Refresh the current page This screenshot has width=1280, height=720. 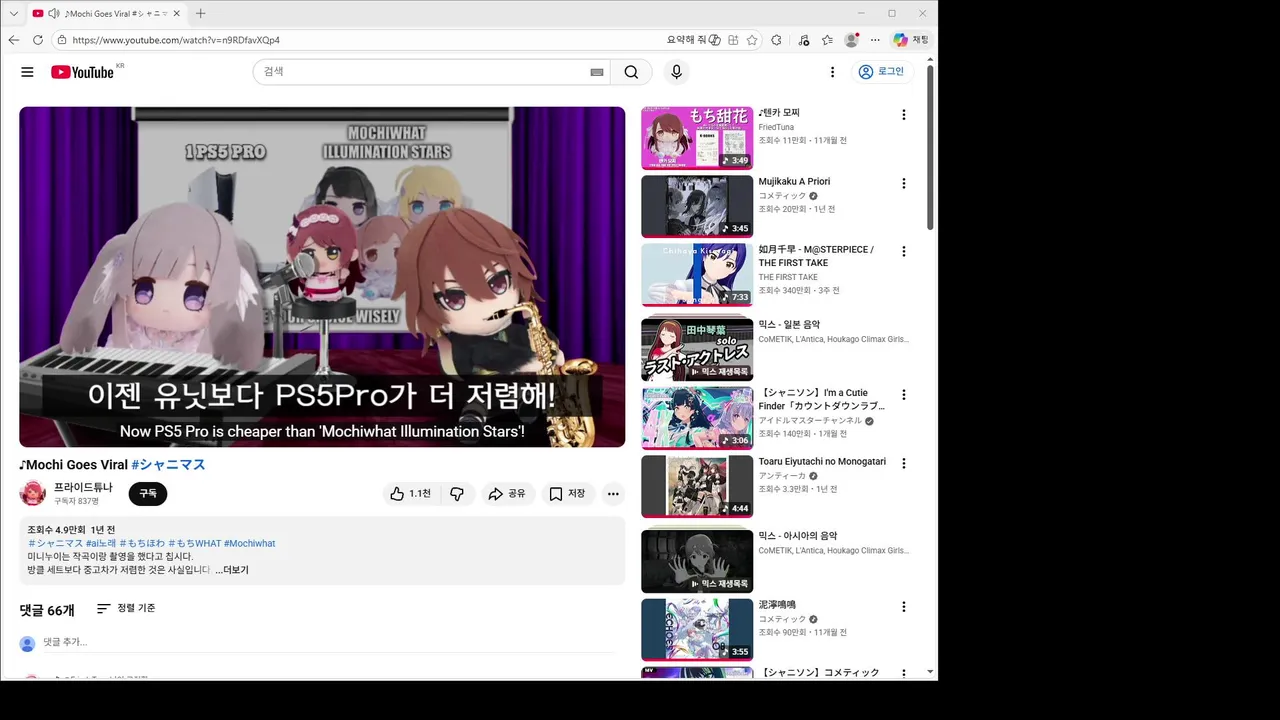38,40
